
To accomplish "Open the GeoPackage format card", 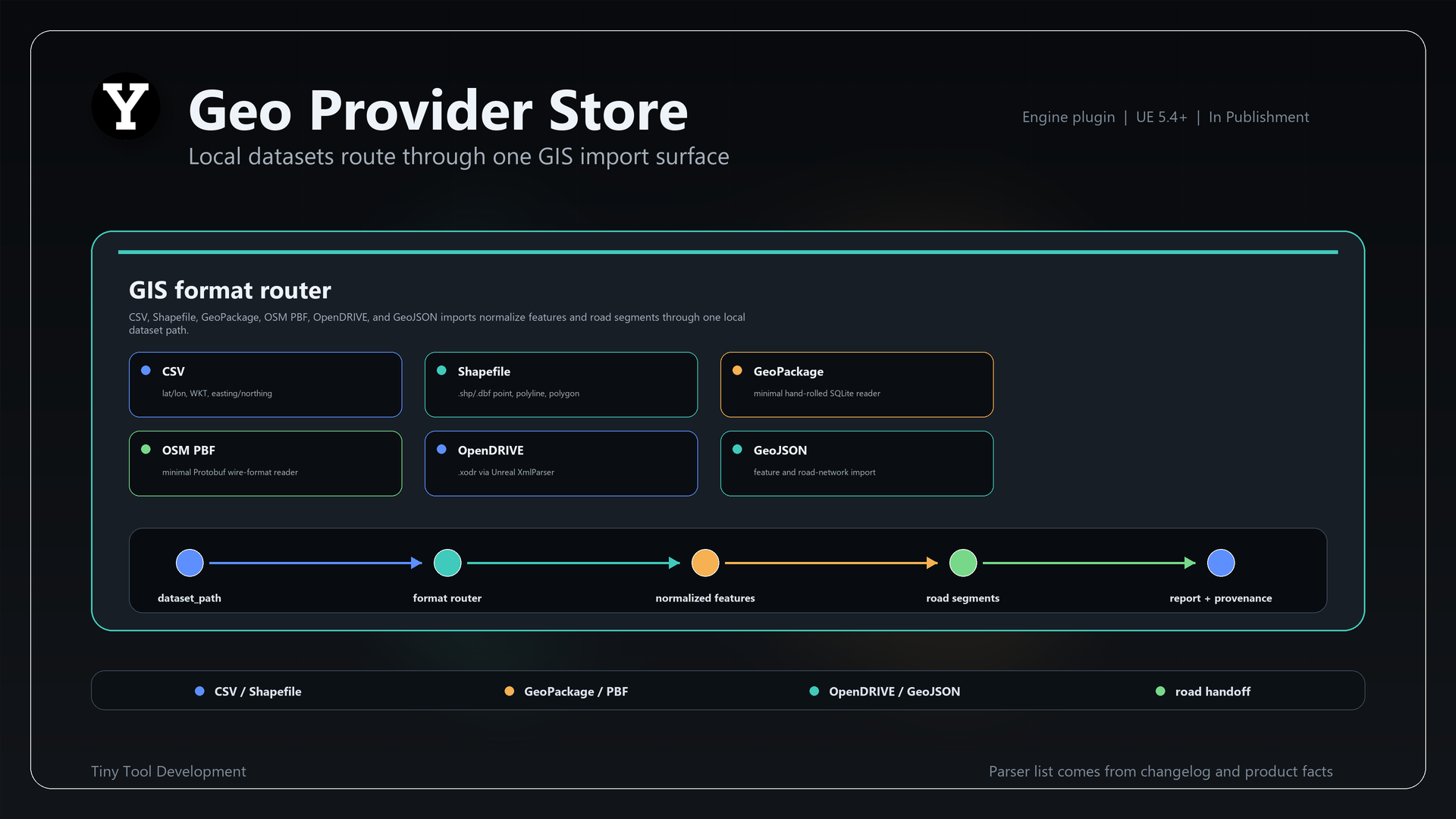I will 857,384.
